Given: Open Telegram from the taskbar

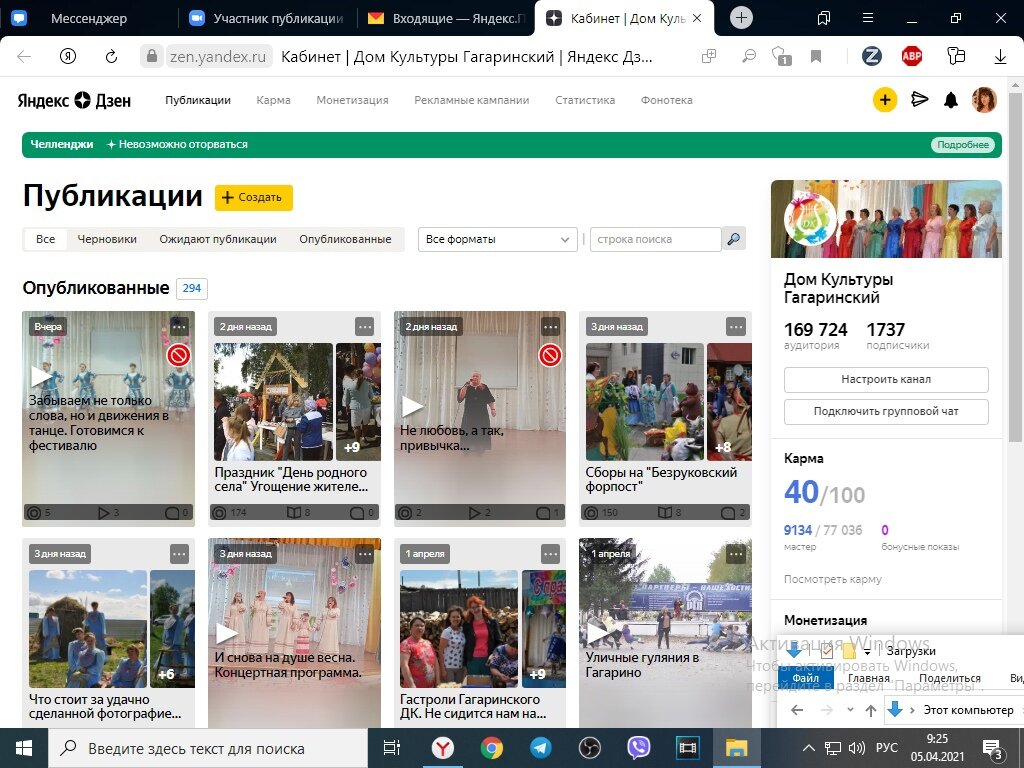Looking at the screenshot, I should [541, 748].
